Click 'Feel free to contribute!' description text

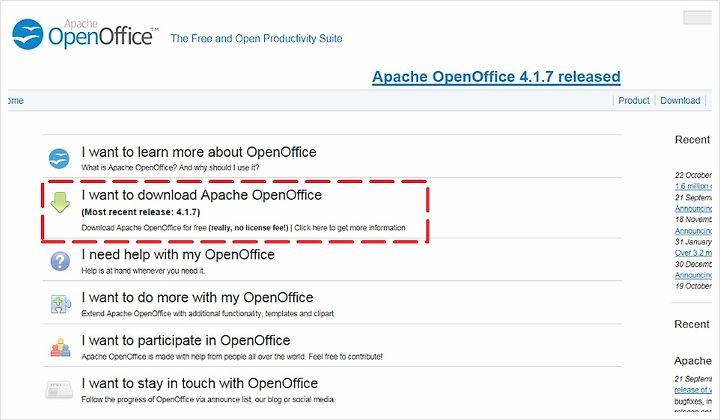coord(347,357)
